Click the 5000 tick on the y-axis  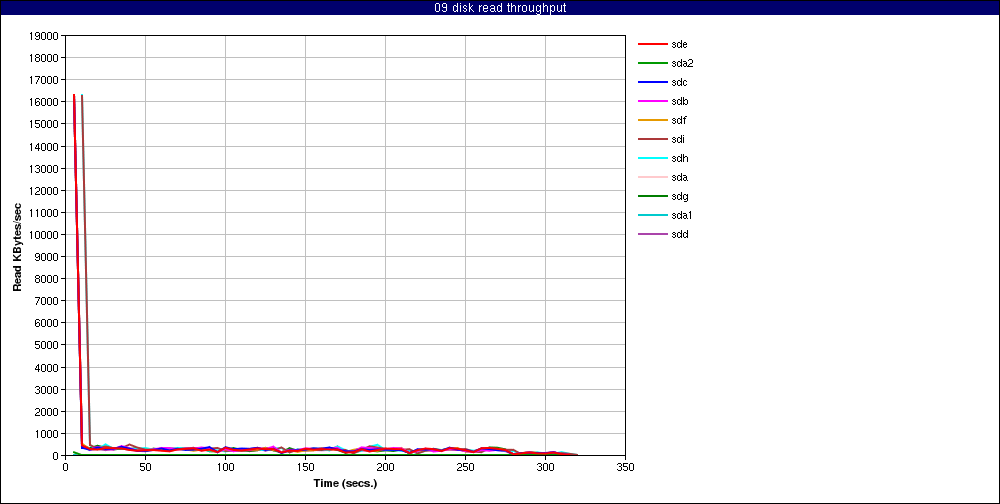(x=47, y=346)
